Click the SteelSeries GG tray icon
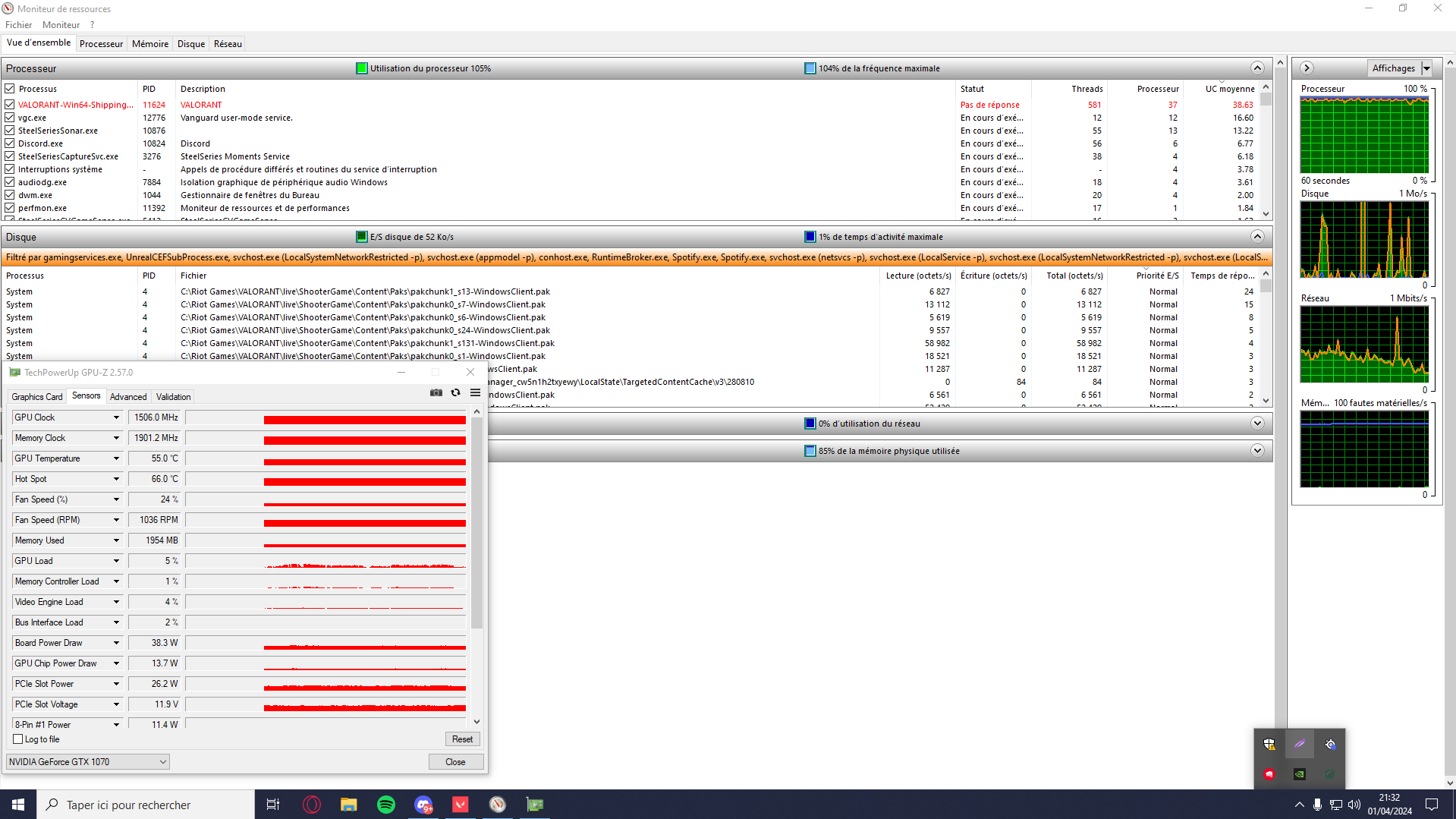This screenshot has height=819, width=1456. 1330,745
